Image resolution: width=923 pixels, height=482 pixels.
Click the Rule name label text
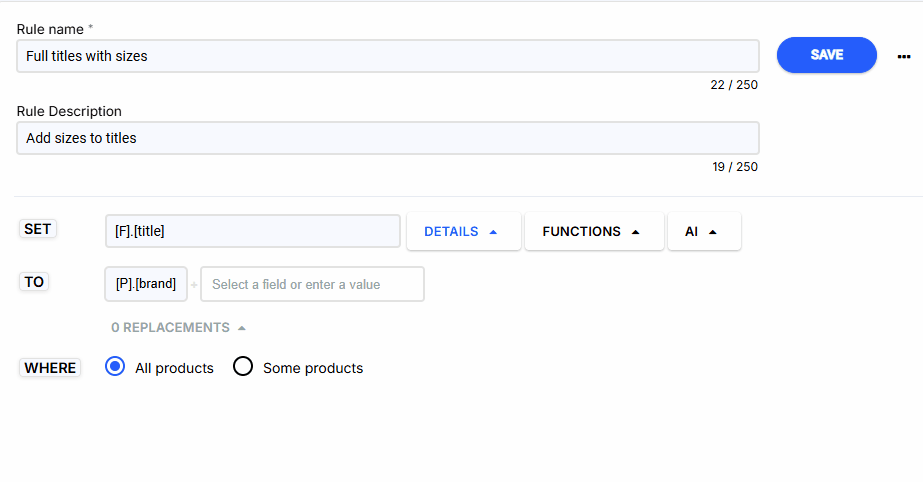point(50,29)
